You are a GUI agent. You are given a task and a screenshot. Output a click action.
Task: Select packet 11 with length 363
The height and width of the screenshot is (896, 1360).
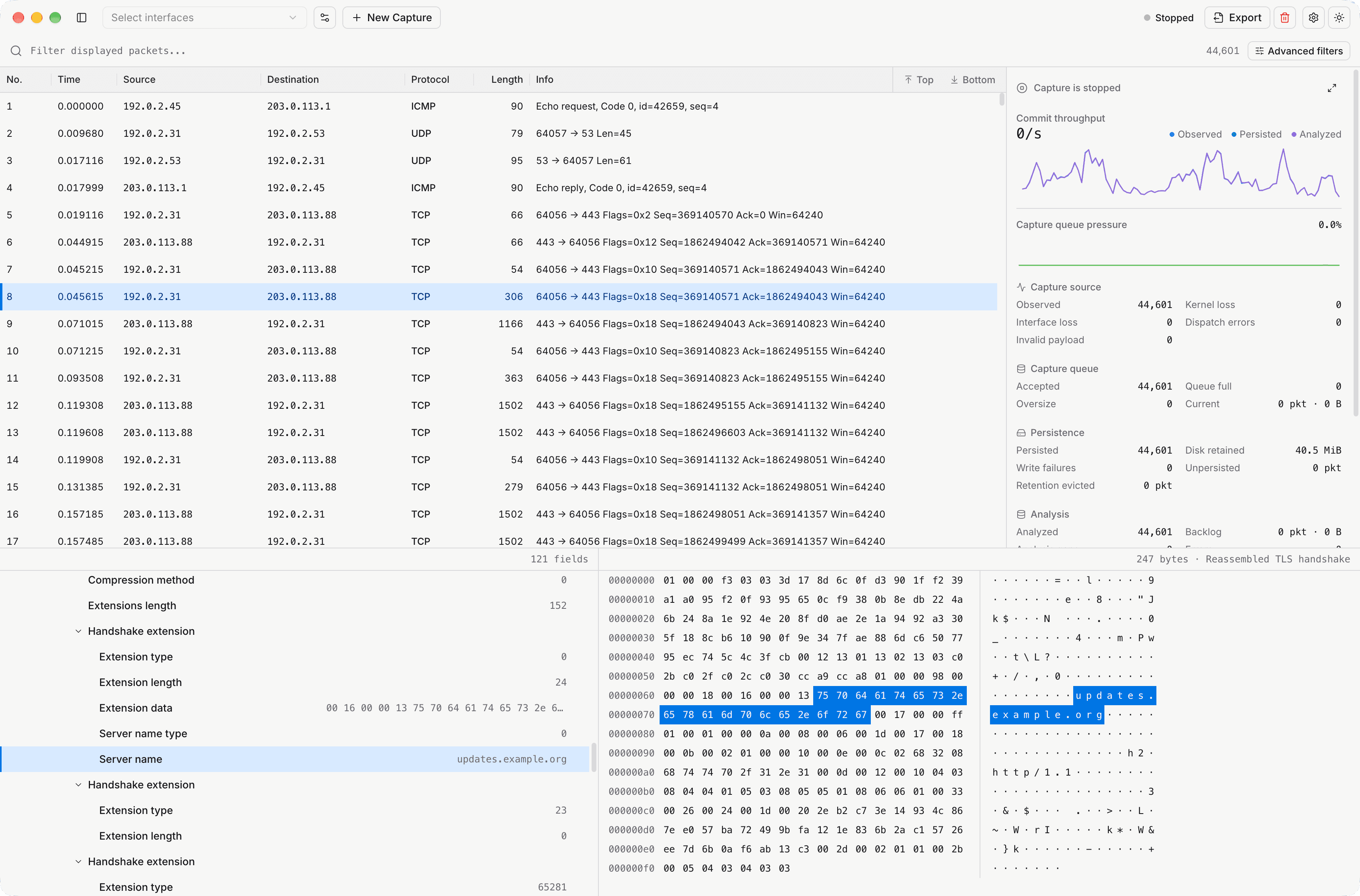[x=498, y=378]
